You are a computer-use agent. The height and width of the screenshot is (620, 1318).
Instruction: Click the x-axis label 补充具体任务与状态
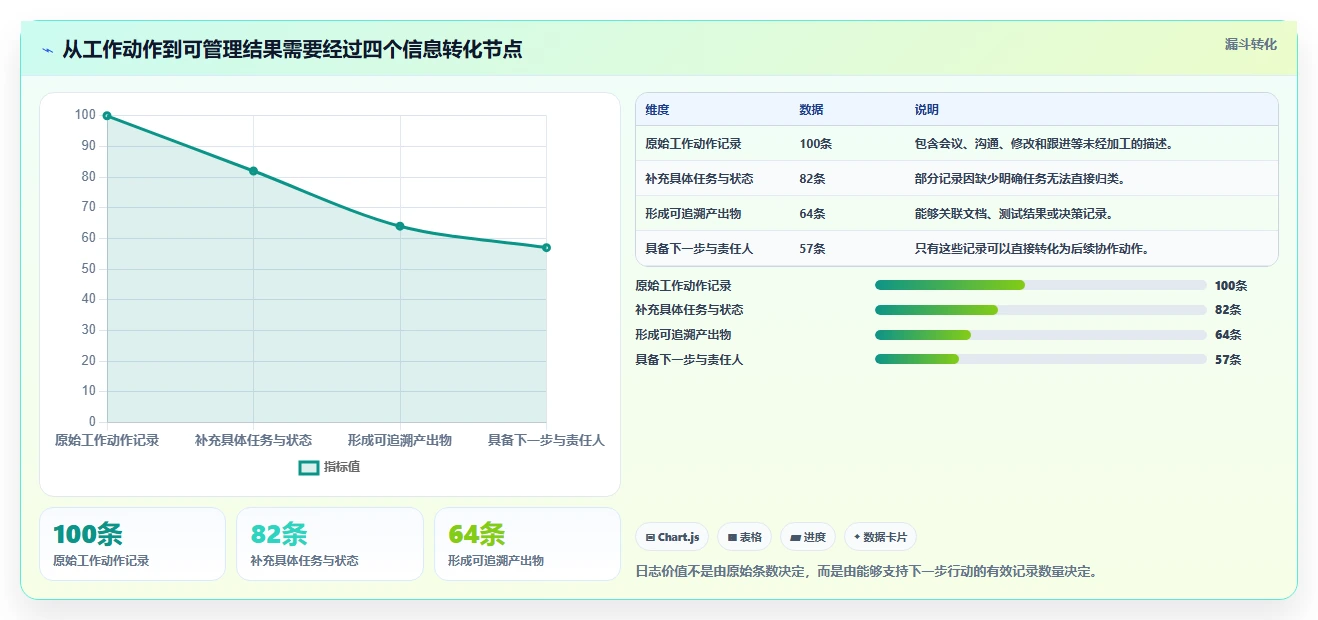tap(253, 440)
